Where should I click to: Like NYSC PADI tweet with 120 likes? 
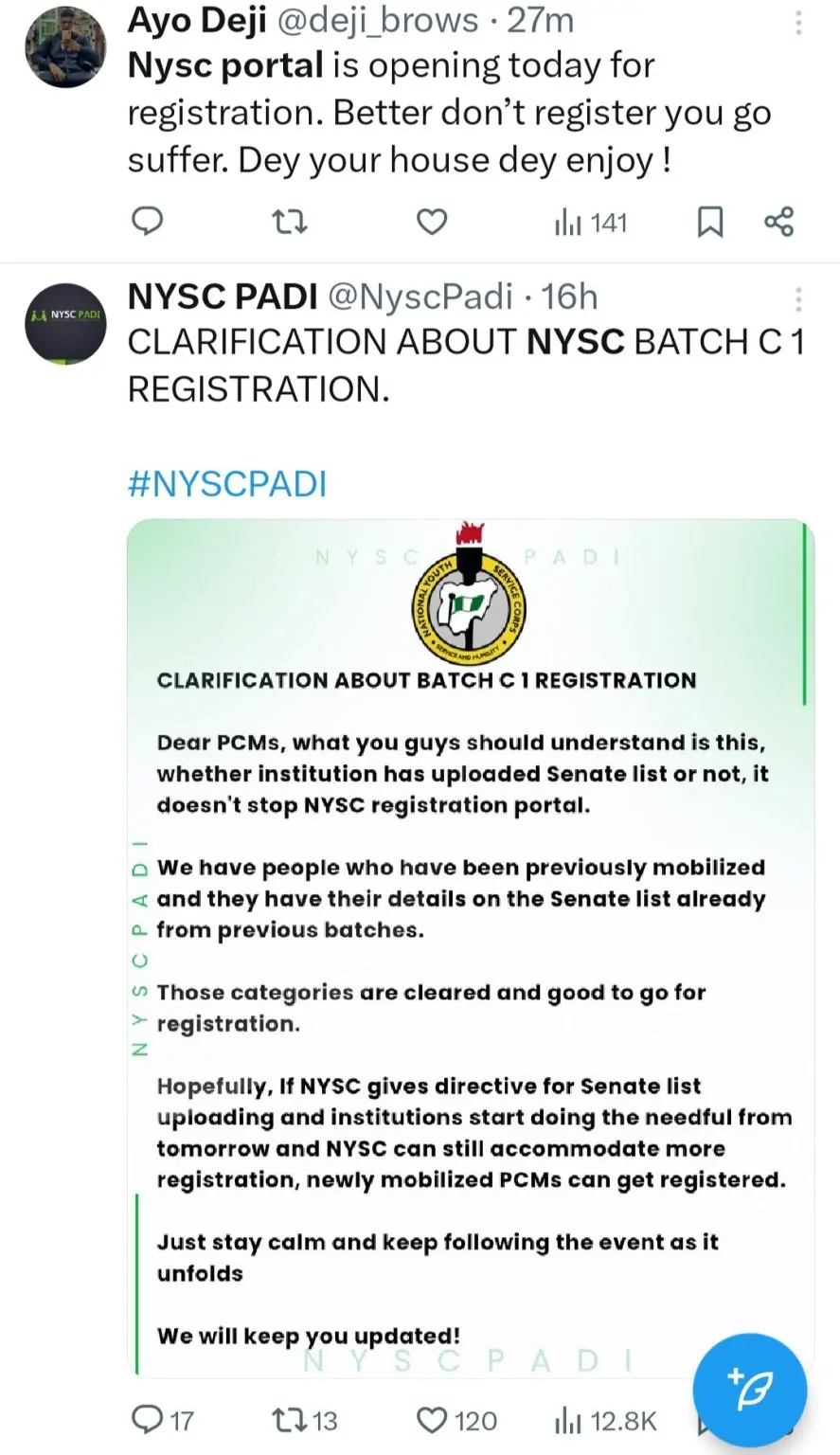[x=456, y=1420]
